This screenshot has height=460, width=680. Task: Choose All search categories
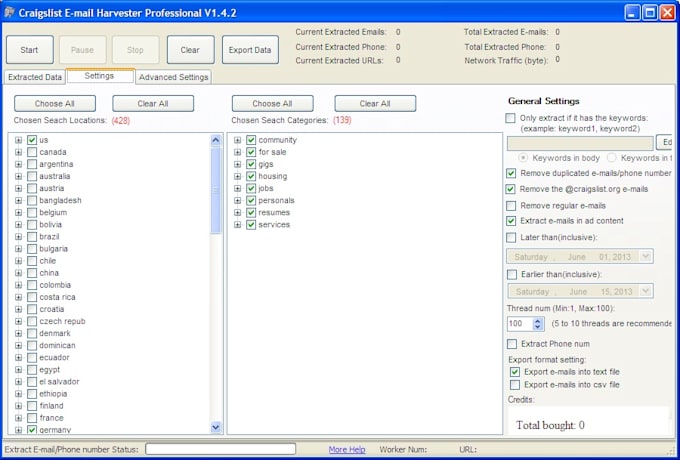click(272, 104)
